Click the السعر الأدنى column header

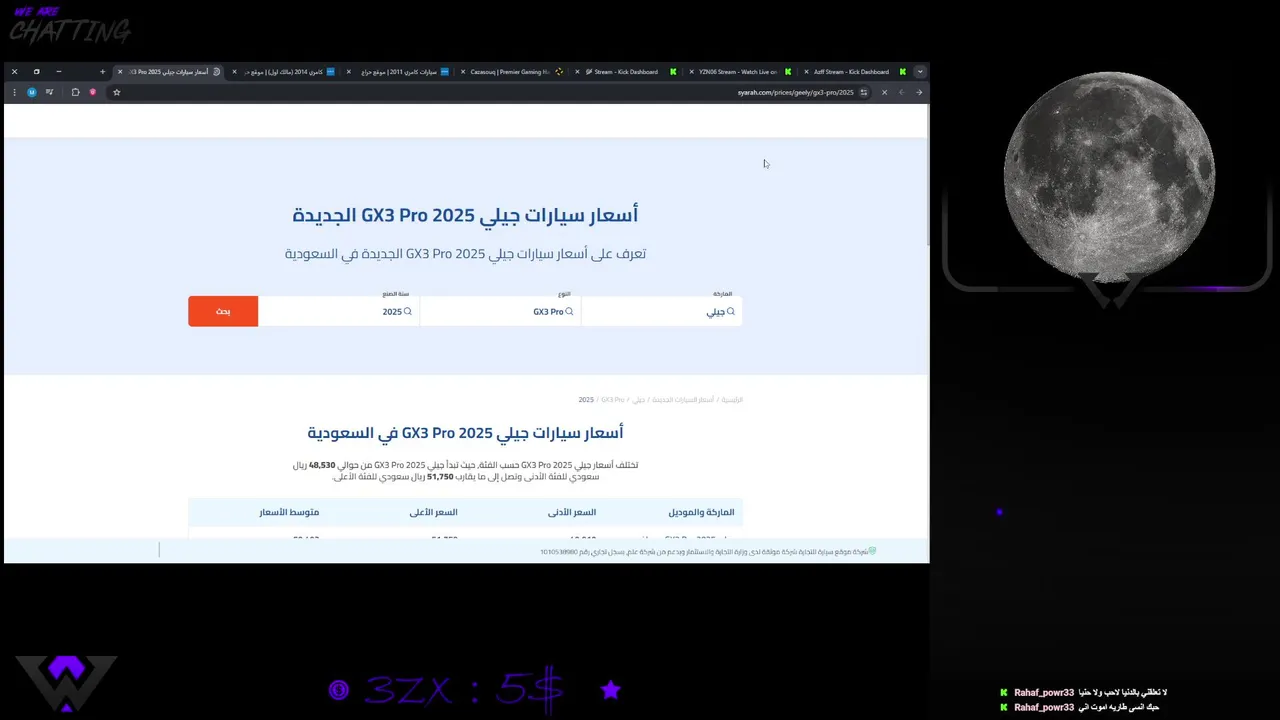(572, 512)
